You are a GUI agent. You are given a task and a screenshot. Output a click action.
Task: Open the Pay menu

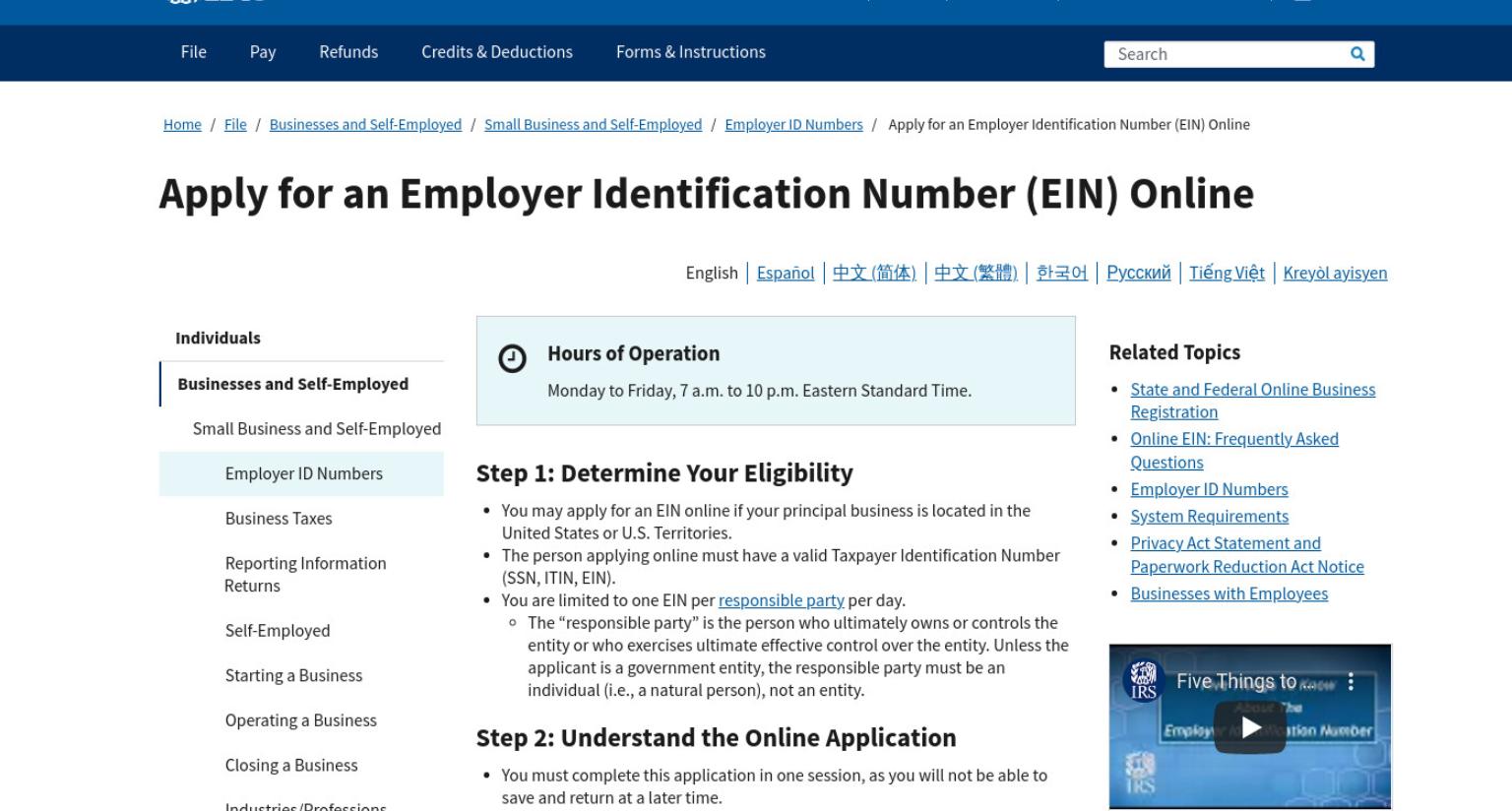coord(263,52)
